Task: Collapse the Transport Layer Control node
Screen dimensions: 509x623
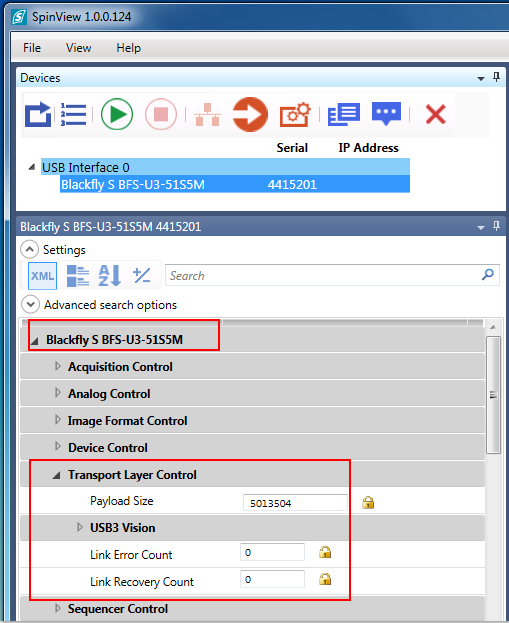Action: point(56,475)
